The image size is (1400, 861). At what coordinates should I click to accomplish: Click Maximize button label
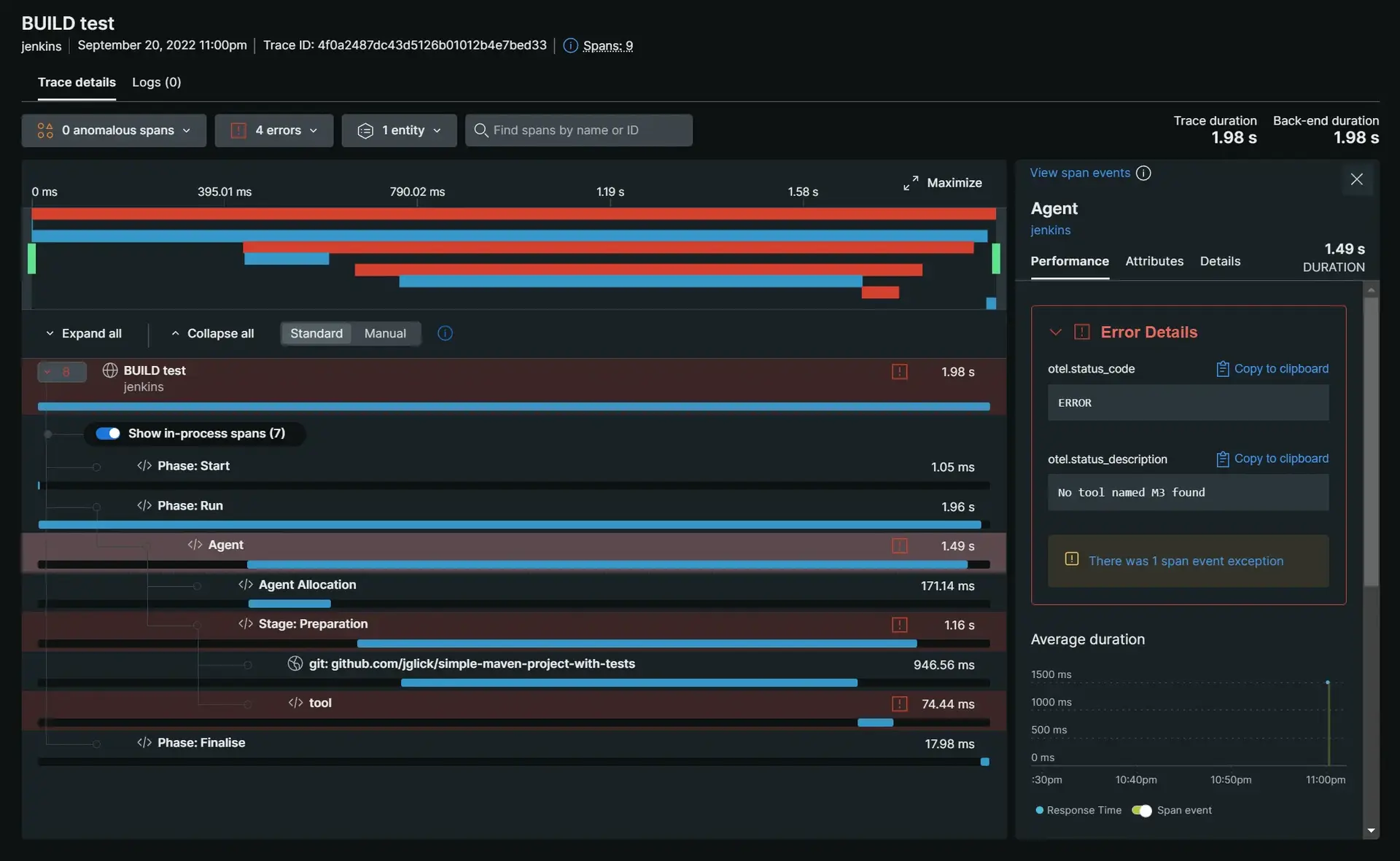tap(954, 183)
